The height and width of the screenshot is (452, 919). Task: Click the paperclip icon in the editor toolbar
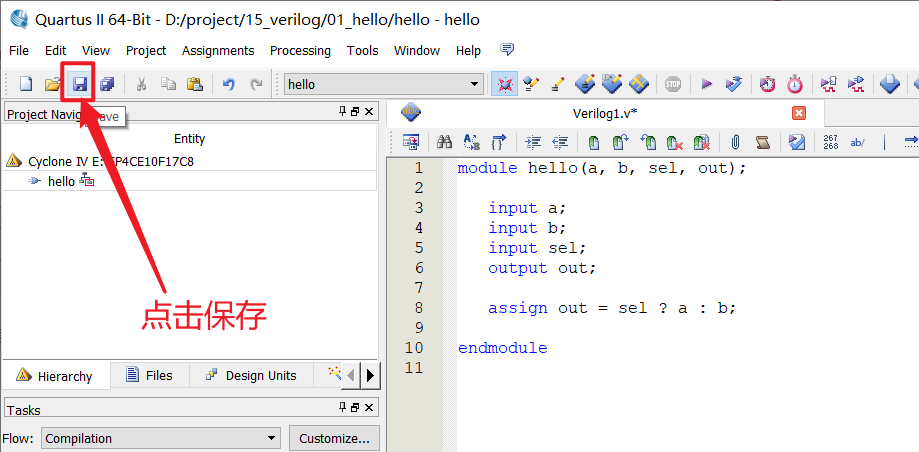click(736, 142)
